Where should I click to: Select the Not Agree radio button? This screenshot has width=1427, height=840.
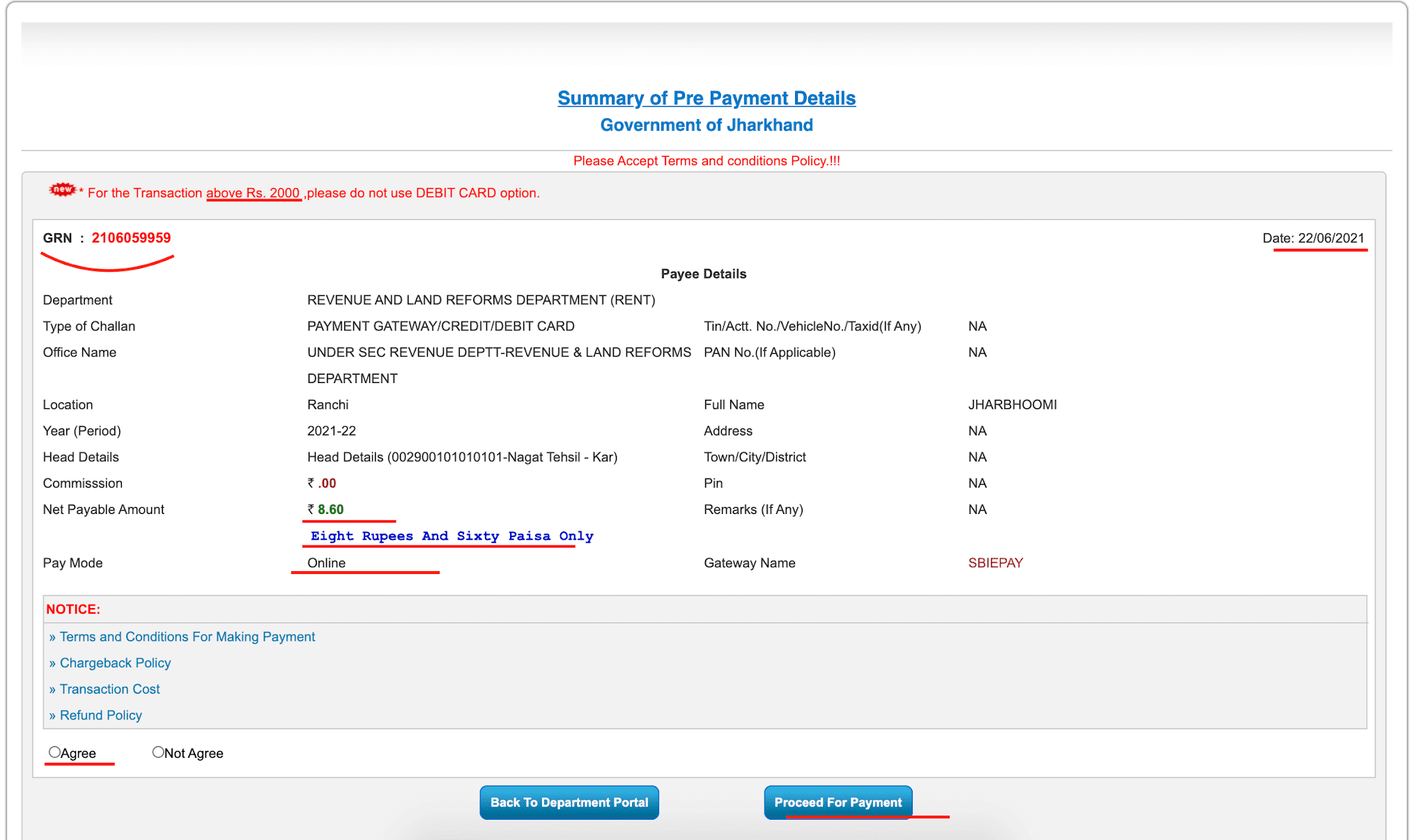(x=158, y=752)
